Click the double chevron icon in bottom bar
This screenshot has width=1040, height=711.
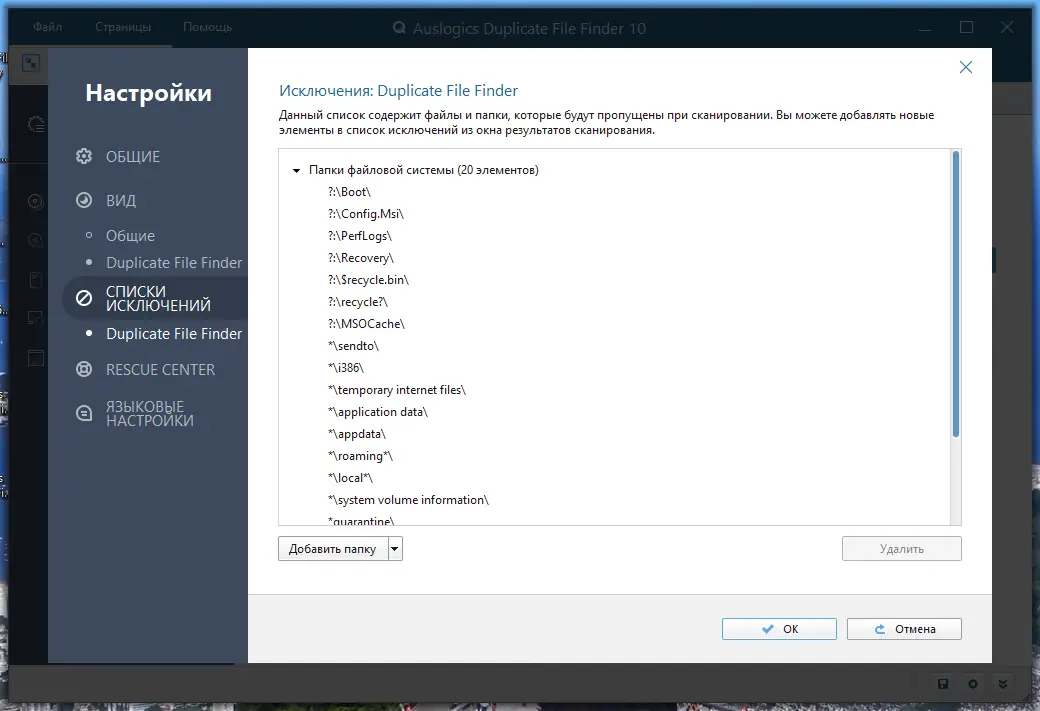pos(1003,684)
